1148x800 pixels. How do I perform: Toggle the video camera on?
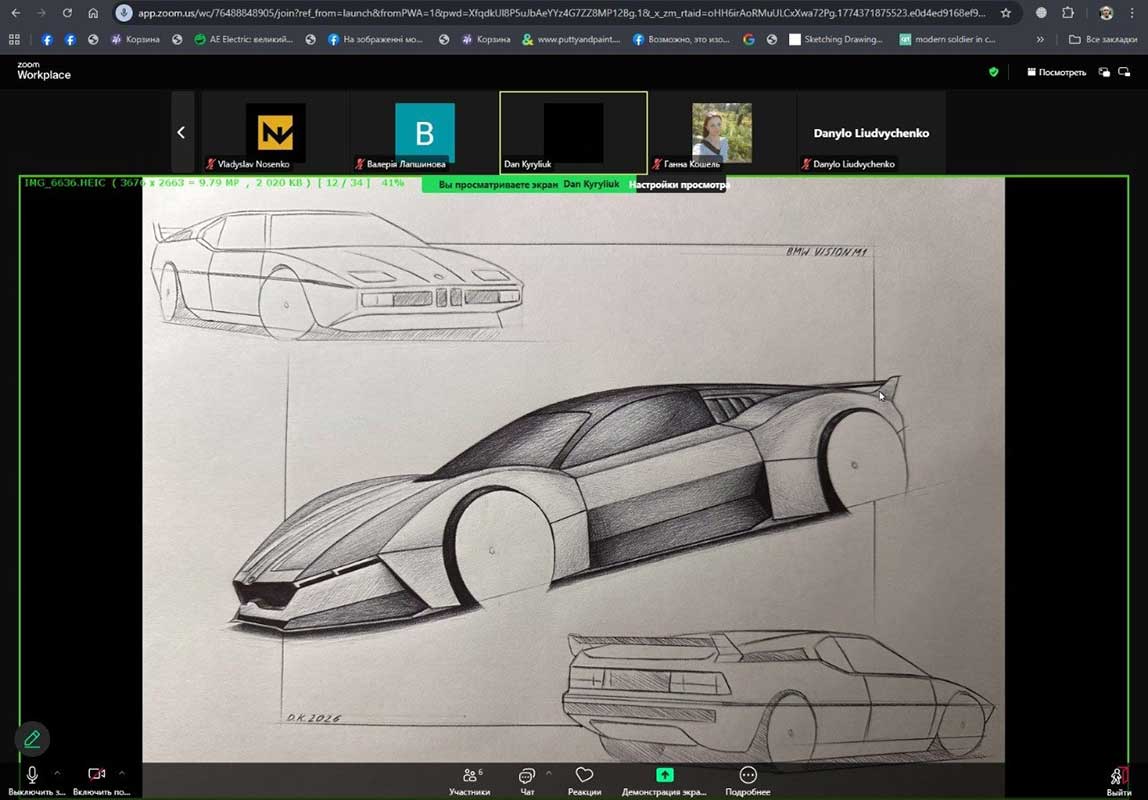tap(96, 775)
